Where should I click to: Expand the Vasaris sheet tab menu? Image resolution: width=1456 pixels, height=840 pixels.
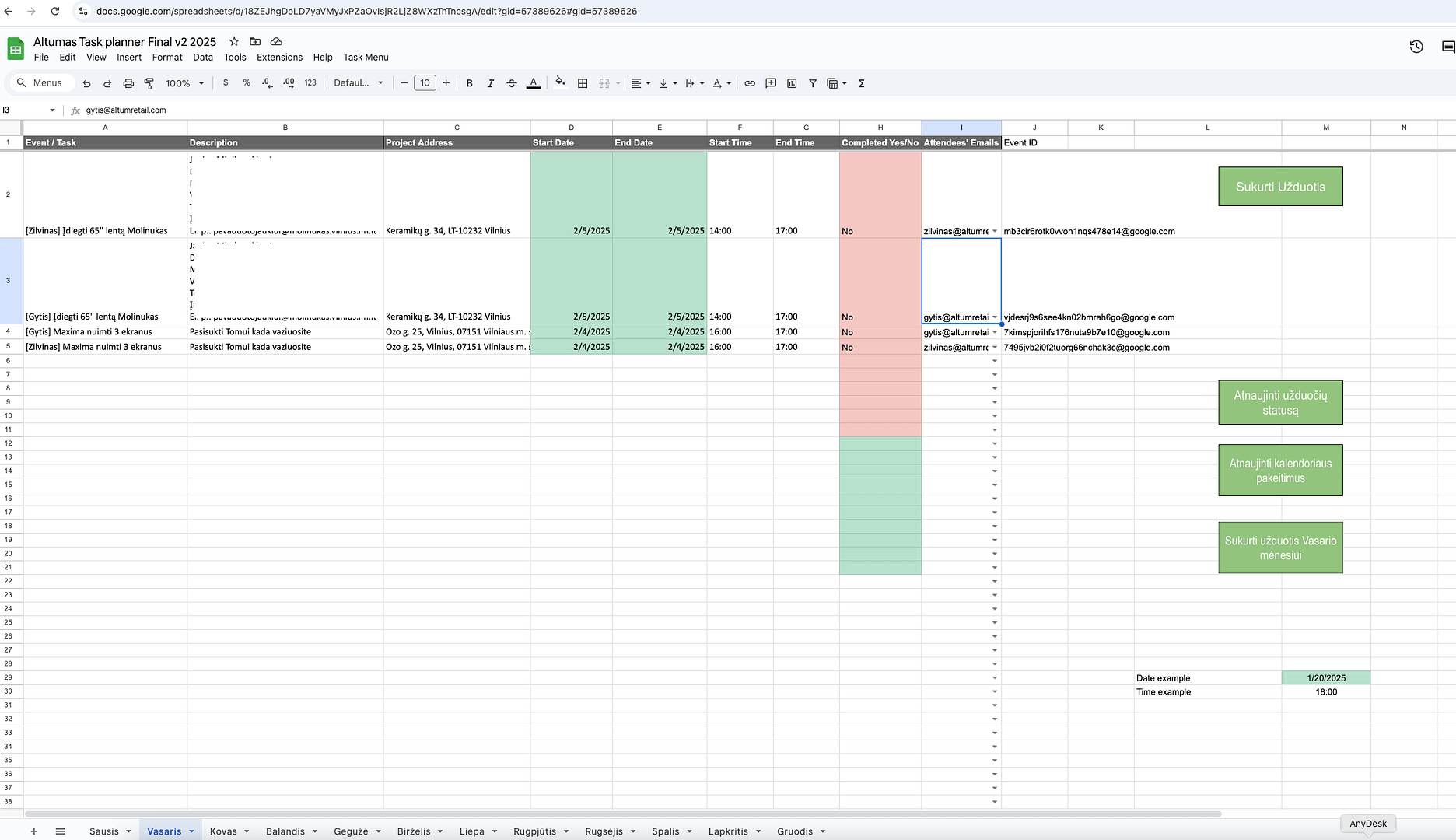pos(191,831)
